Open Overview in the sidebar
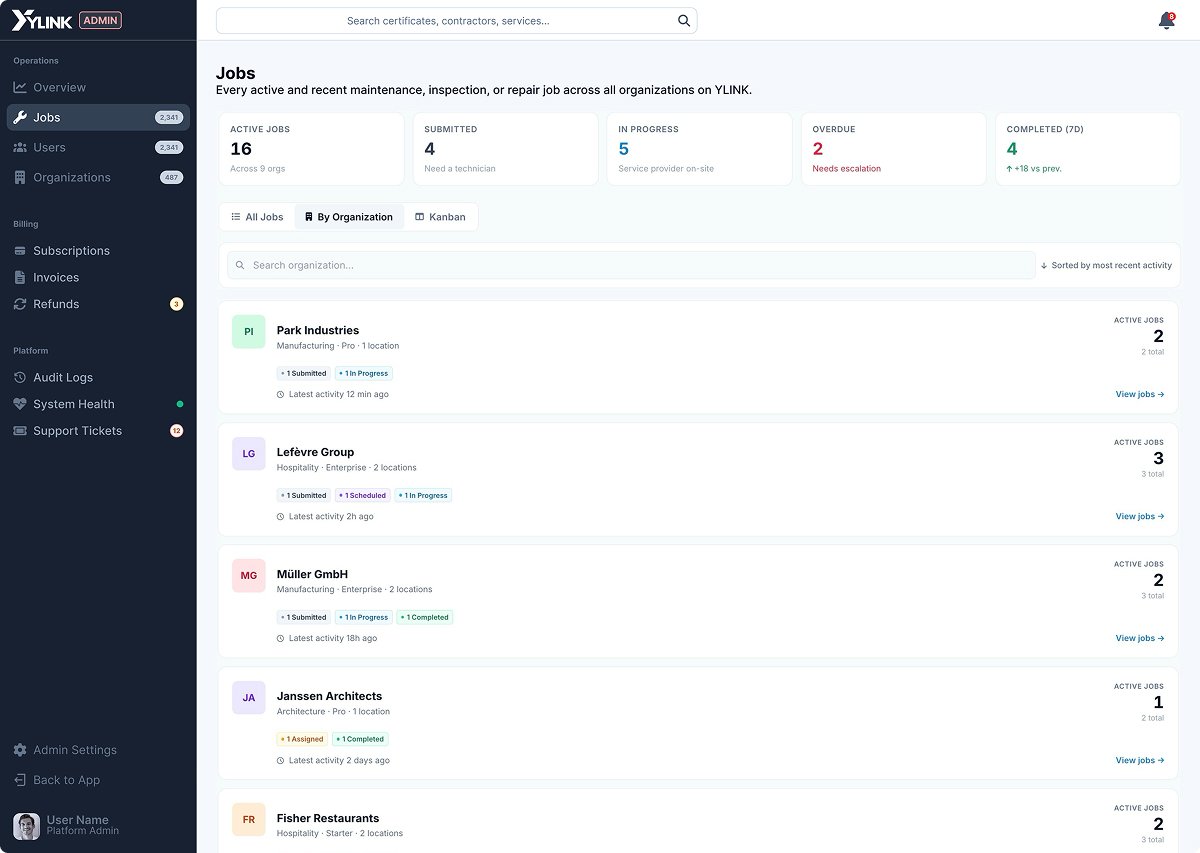The height and width of the screenshot is (853, 1200). (x=98, y=87)
